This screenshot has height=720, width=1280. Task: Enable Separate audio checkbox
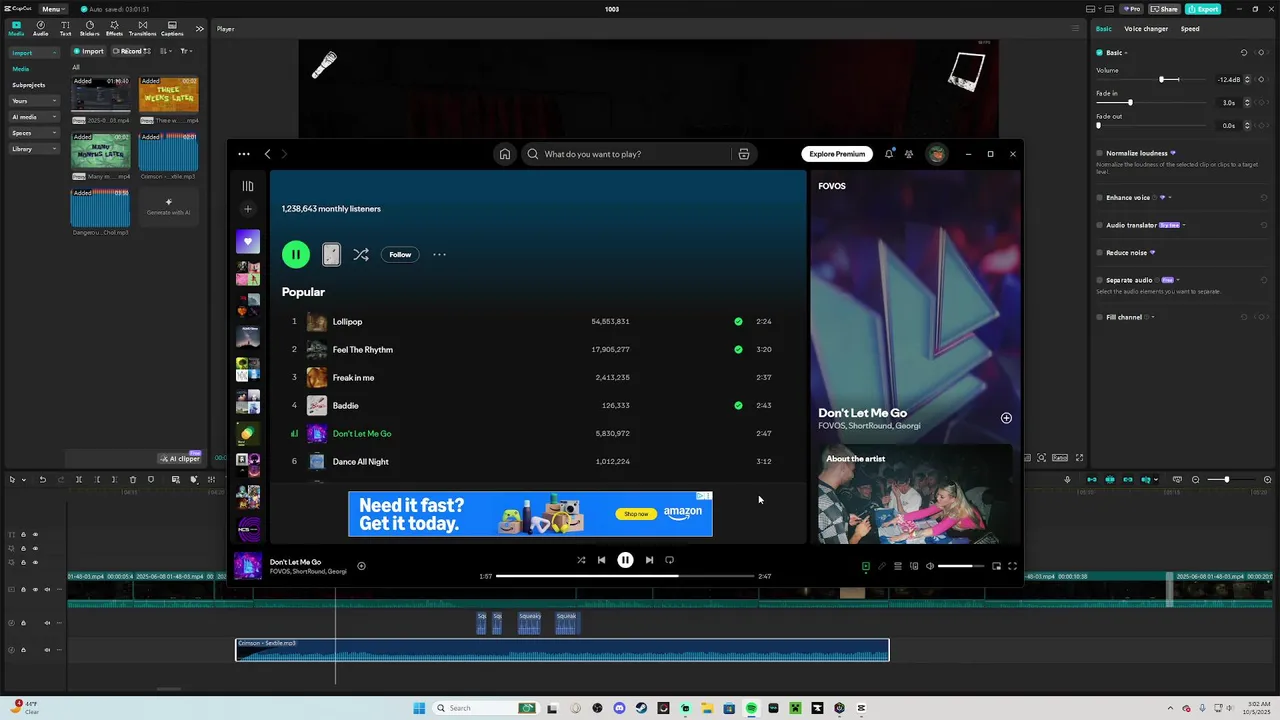[x=1100, y=280]
